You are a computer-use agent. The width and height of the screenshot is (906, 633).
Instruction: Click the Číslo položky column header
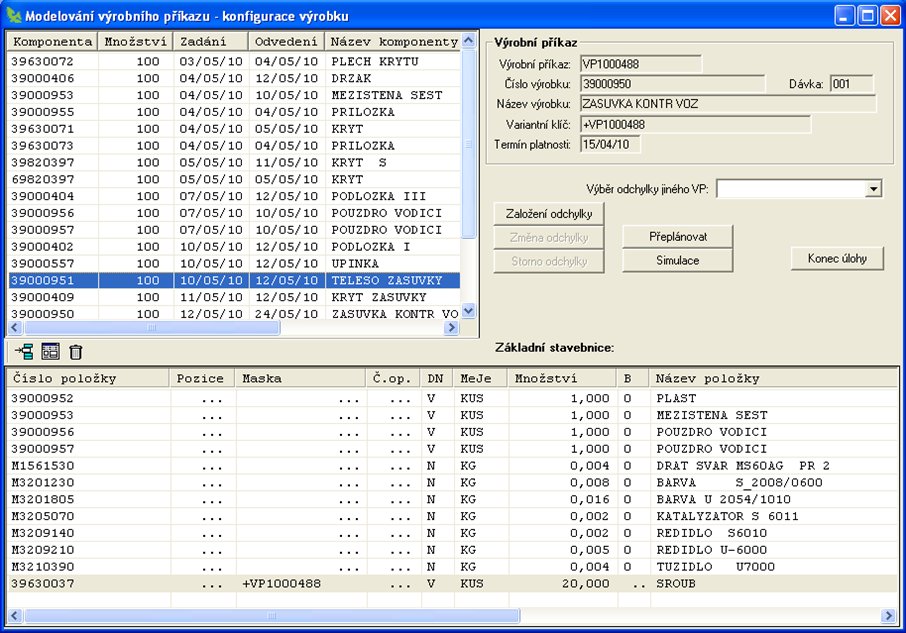coord(88,378)
